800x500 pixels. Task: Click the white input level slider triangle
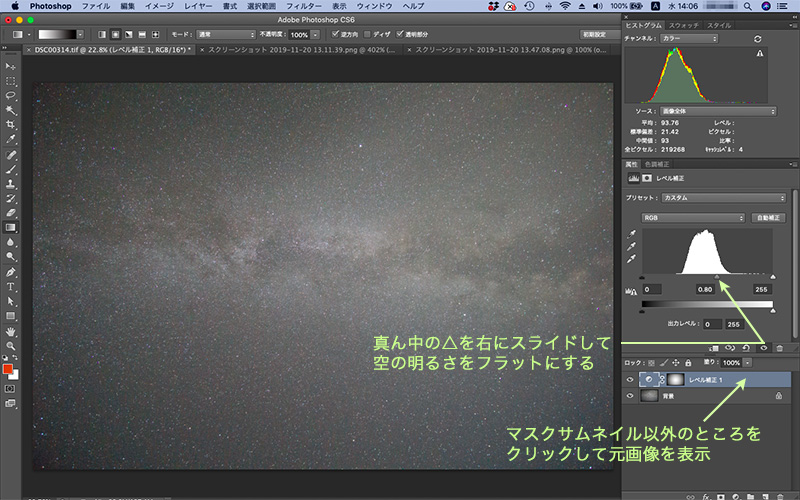pos(772,277)
